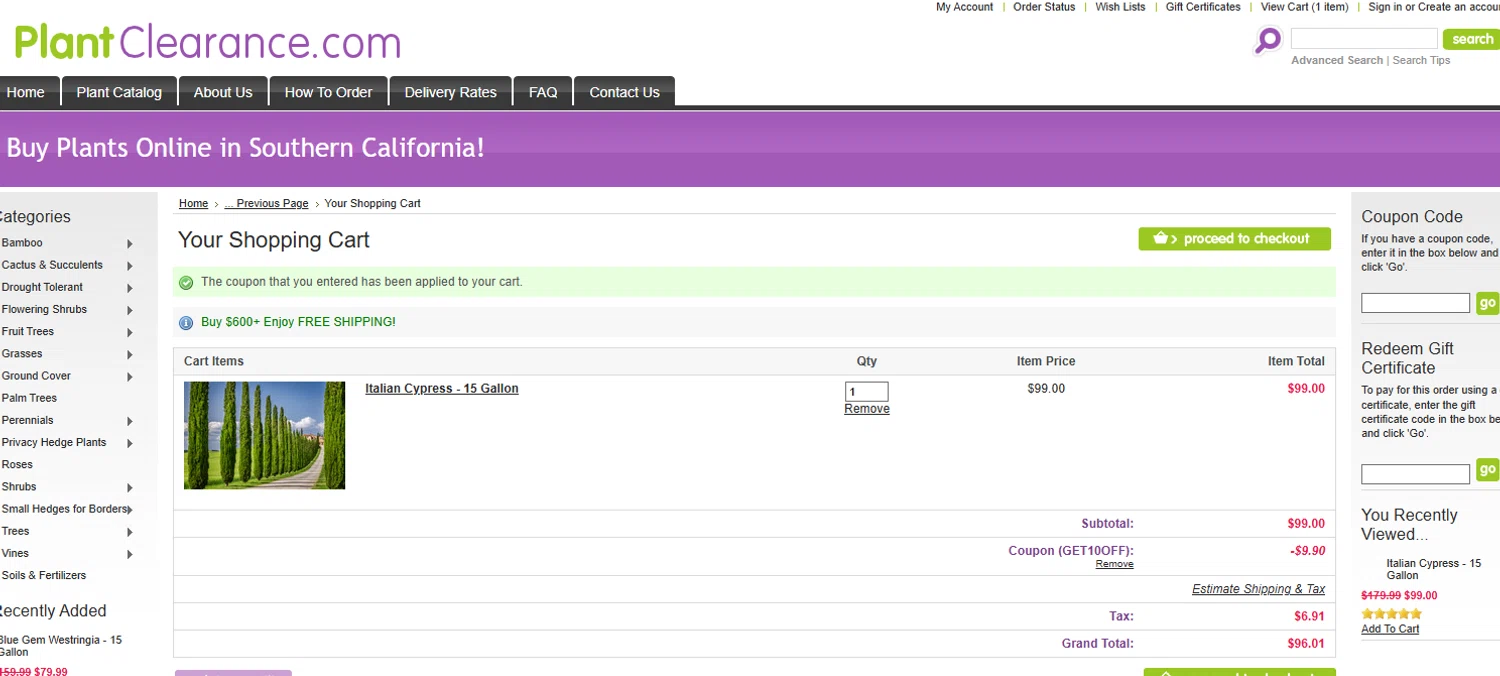Click the coupon discount -$9.90 value
Screen dimensions: 1500x676
tap(1307, 551)
